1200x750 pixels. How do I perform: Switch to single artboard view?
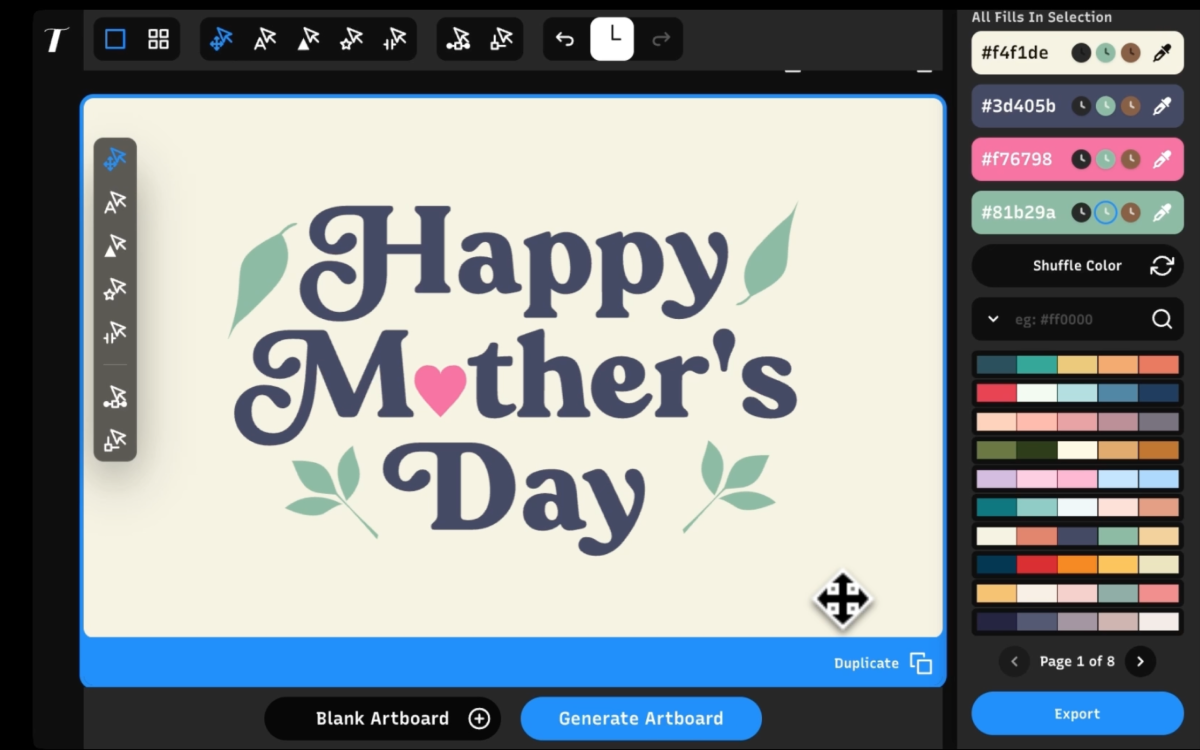point(115,39)
